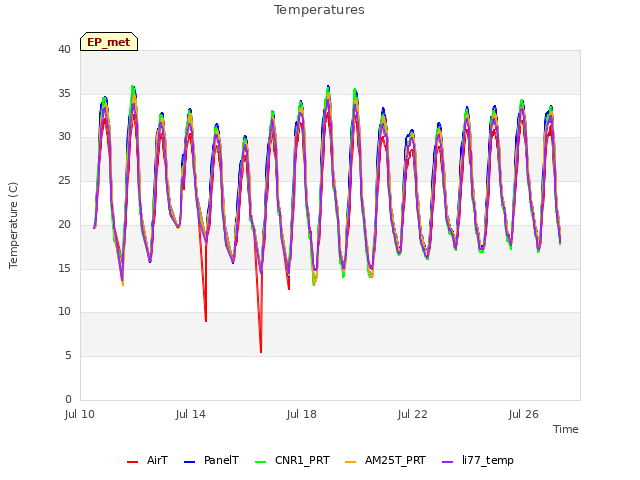Click the Jul 18 x-axis label

(302, 414)
